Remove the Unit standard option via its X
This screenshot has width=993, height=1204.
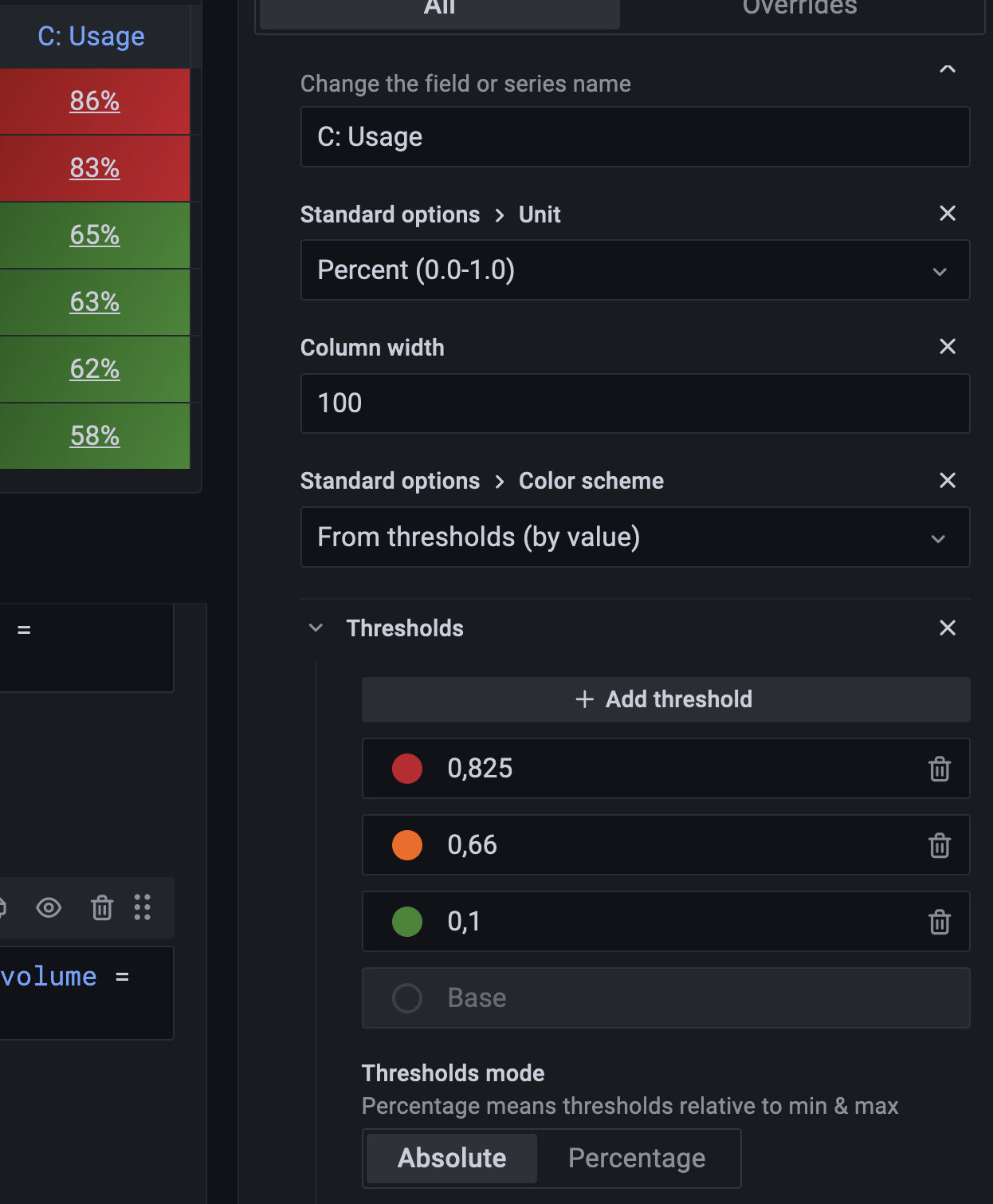(948, 214)
